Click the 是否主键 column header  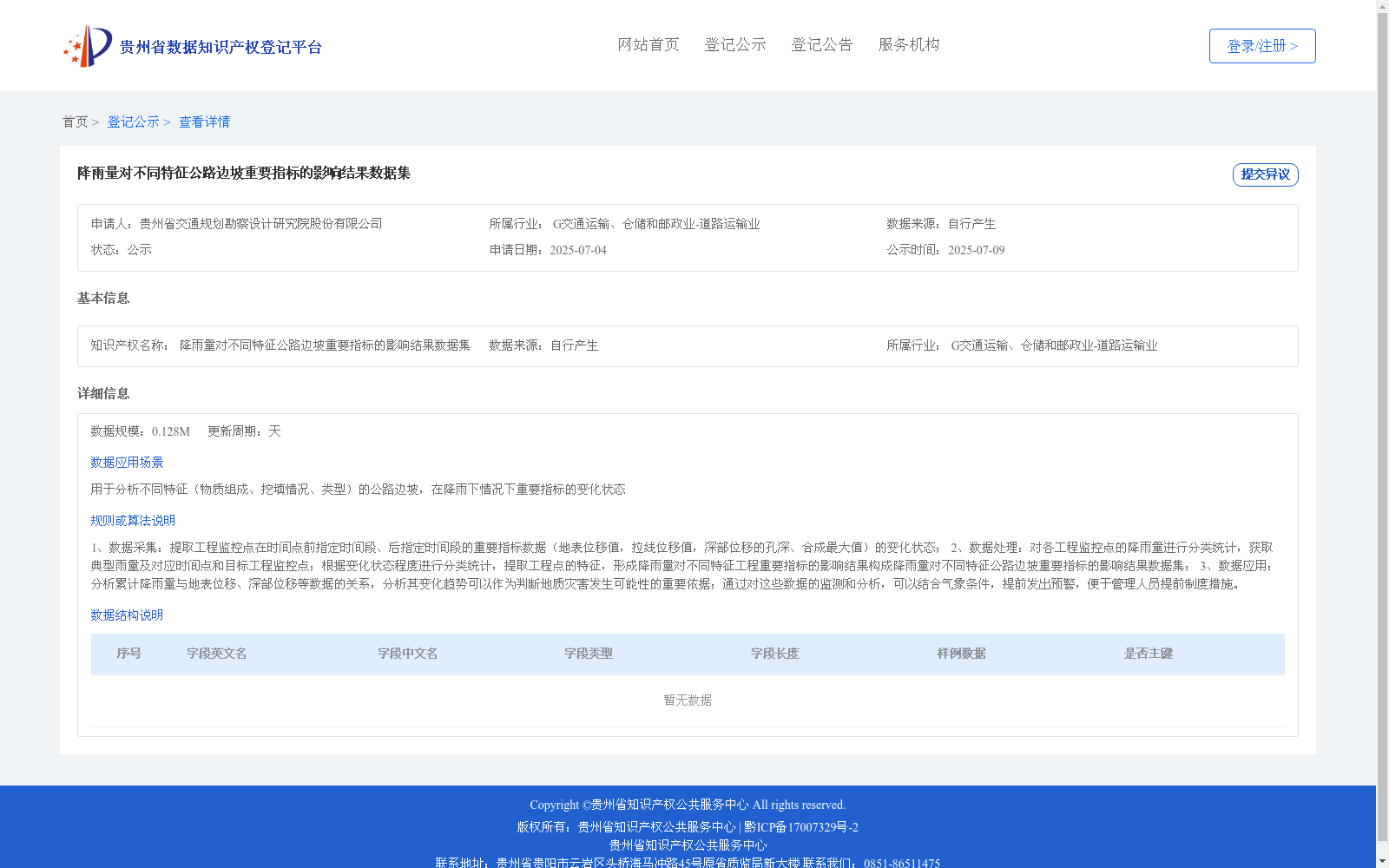tap(1149, 654)
